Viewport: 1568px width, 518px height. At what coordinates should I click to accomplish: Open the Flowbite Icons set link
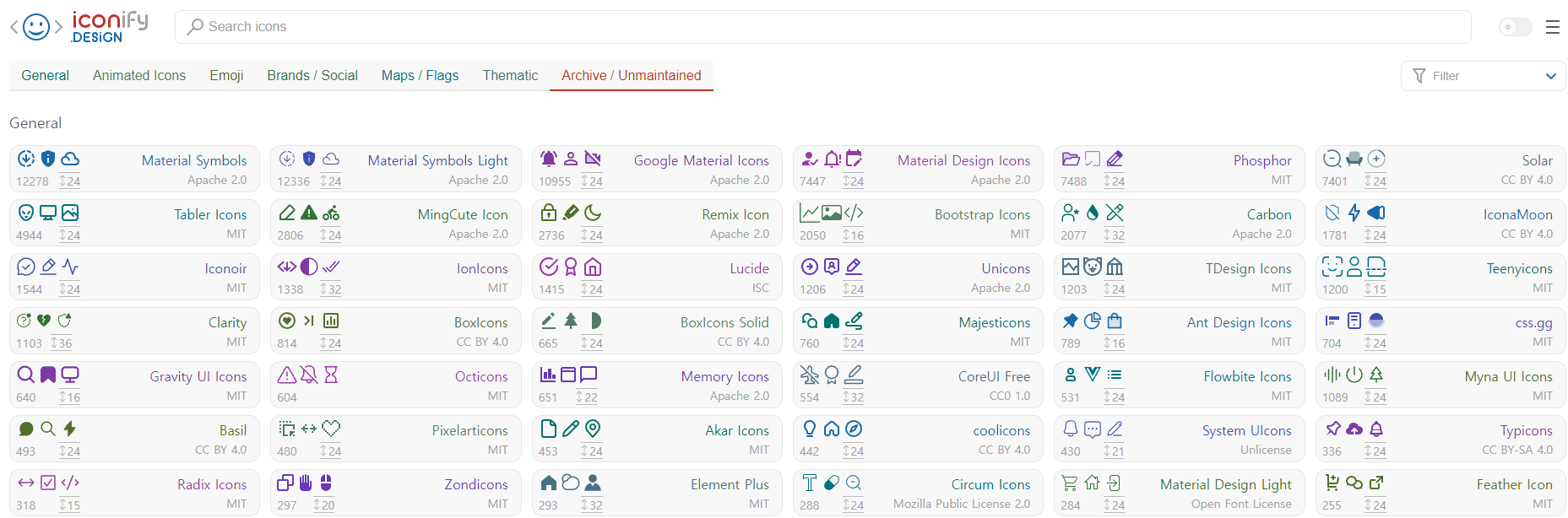[x=1247, y=376]
